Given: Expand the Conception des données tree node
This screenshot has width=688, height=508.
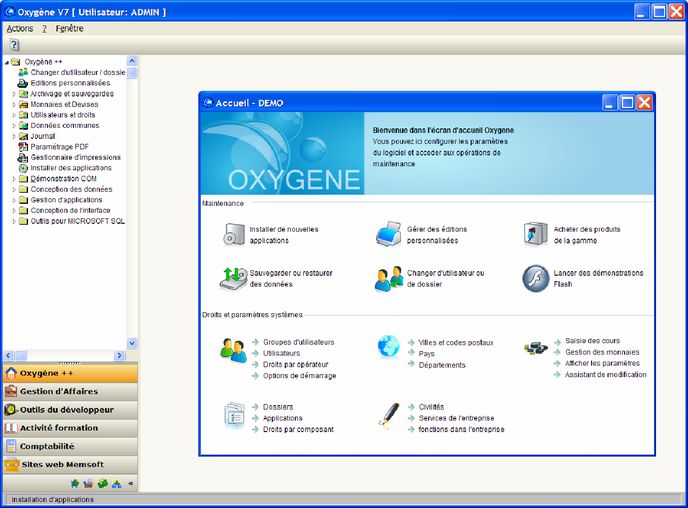Looking at the screenshot, I should 14,190.
